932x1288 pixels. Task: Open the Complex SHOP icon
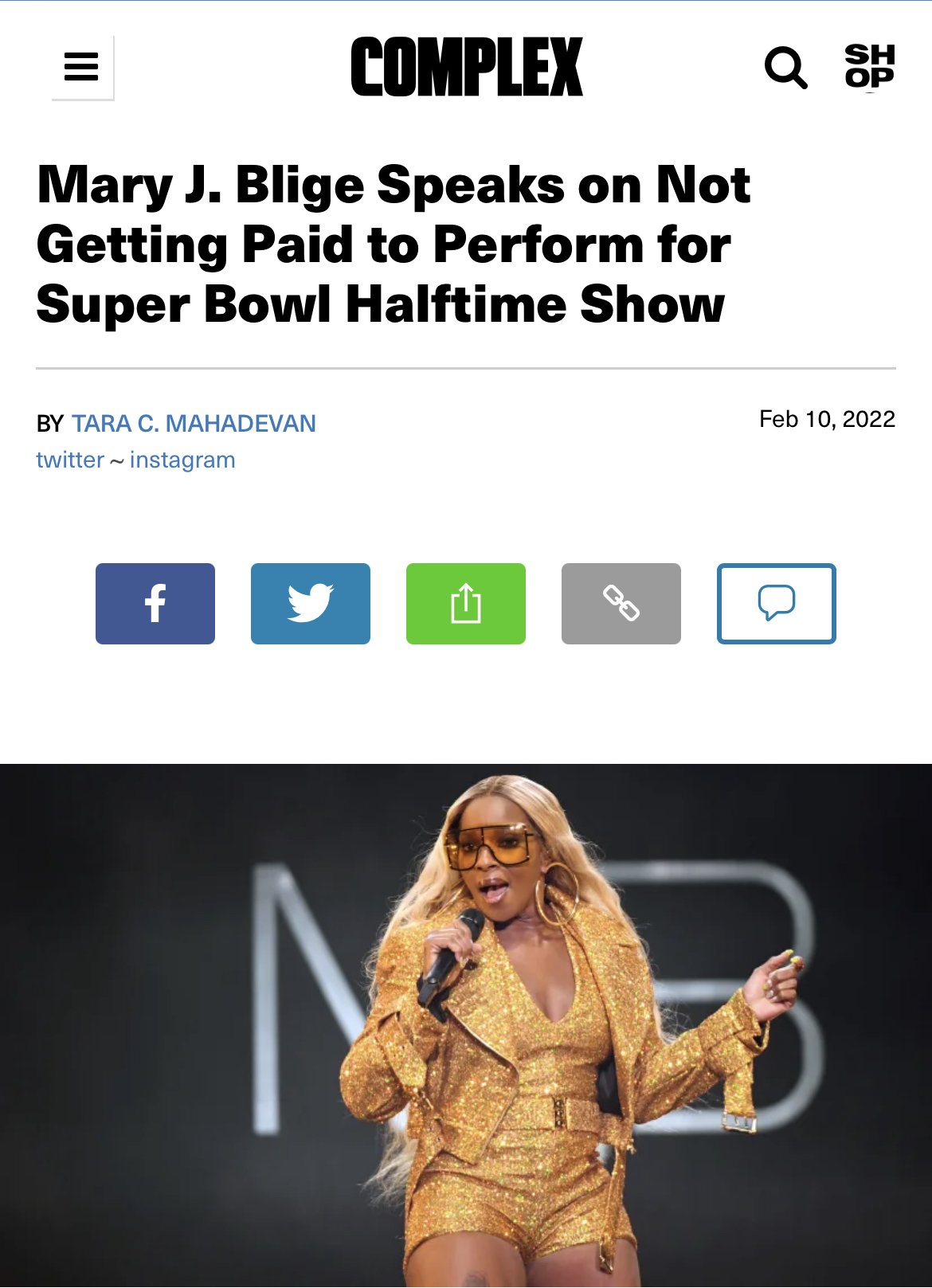(869, 67)
